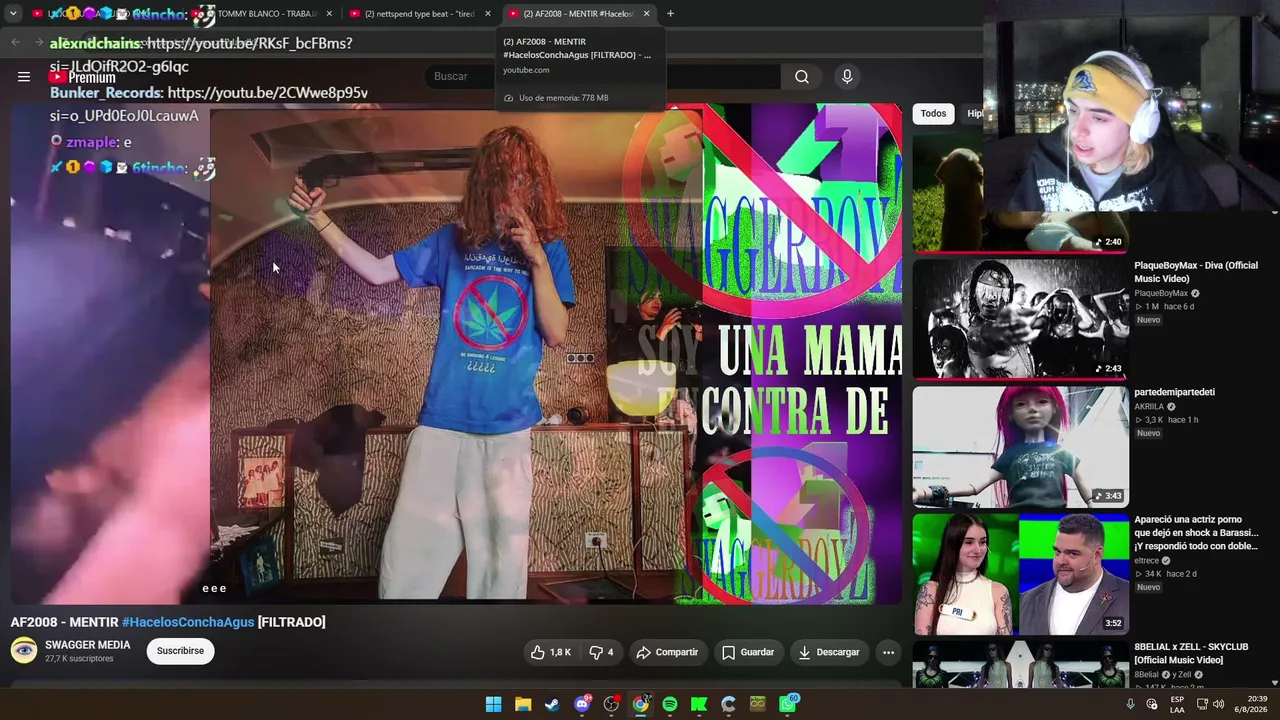Share the video with Compartir
The height and width of the screenshot is (720, 1280).
[x=667, y=652]
